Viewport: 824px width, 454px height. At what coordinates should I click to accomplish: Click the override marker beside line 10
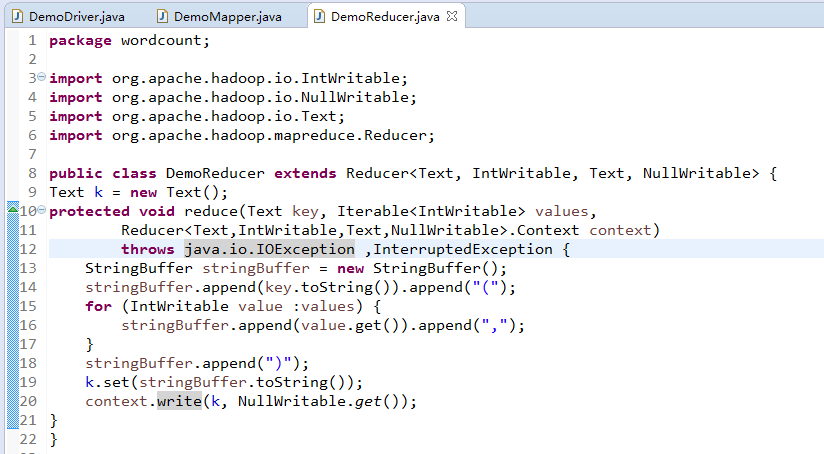pyautogui.click(x=13, y=210)
